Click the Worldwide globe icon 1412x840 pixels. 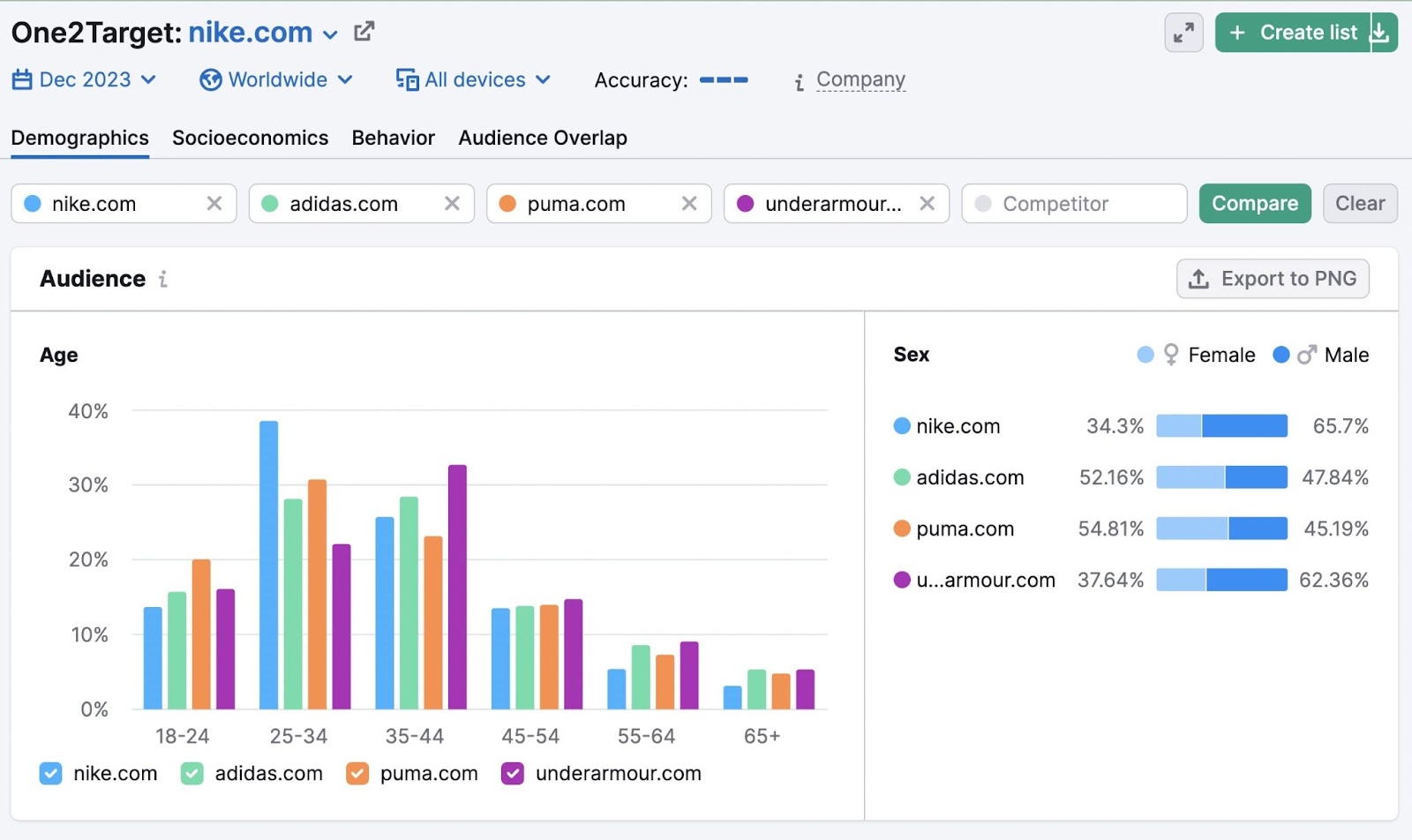point(210,79)
